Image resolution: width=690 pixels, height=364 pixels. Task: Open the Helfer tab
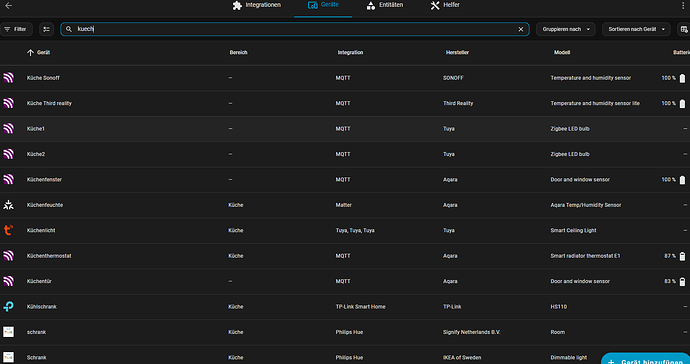coord(445,5)
